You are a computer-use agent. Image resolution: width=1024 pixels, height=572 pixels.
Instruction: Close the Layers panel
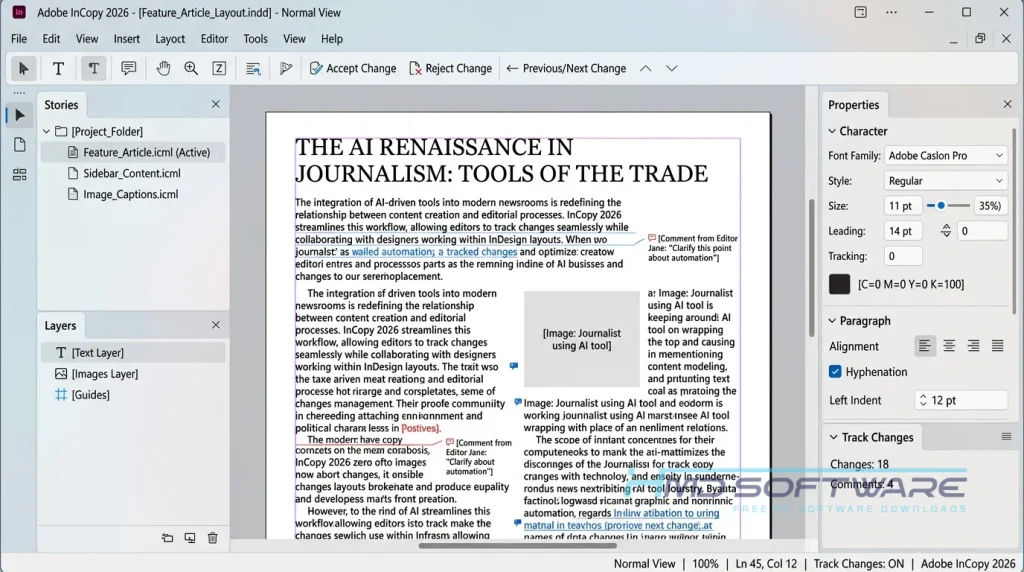point(216,325)
